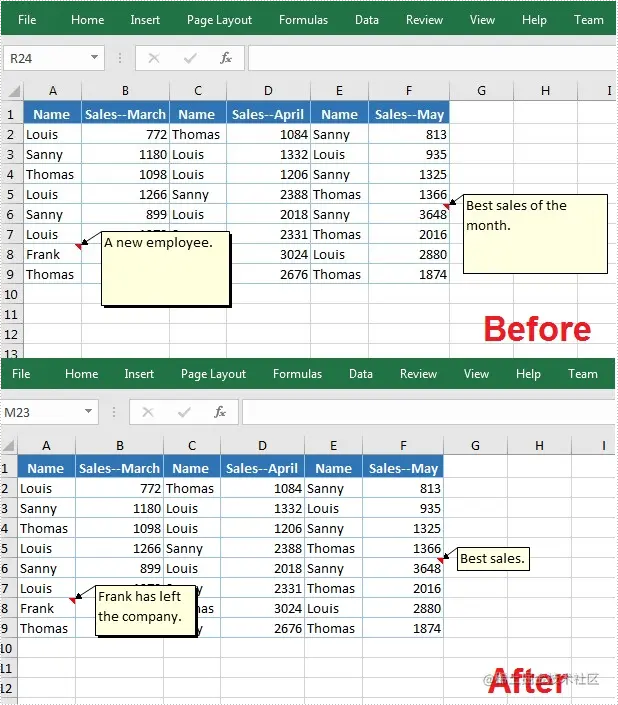Open the Insert tab in the Before window
Viewport: 618px width, 705px height.
coord(145,20)
